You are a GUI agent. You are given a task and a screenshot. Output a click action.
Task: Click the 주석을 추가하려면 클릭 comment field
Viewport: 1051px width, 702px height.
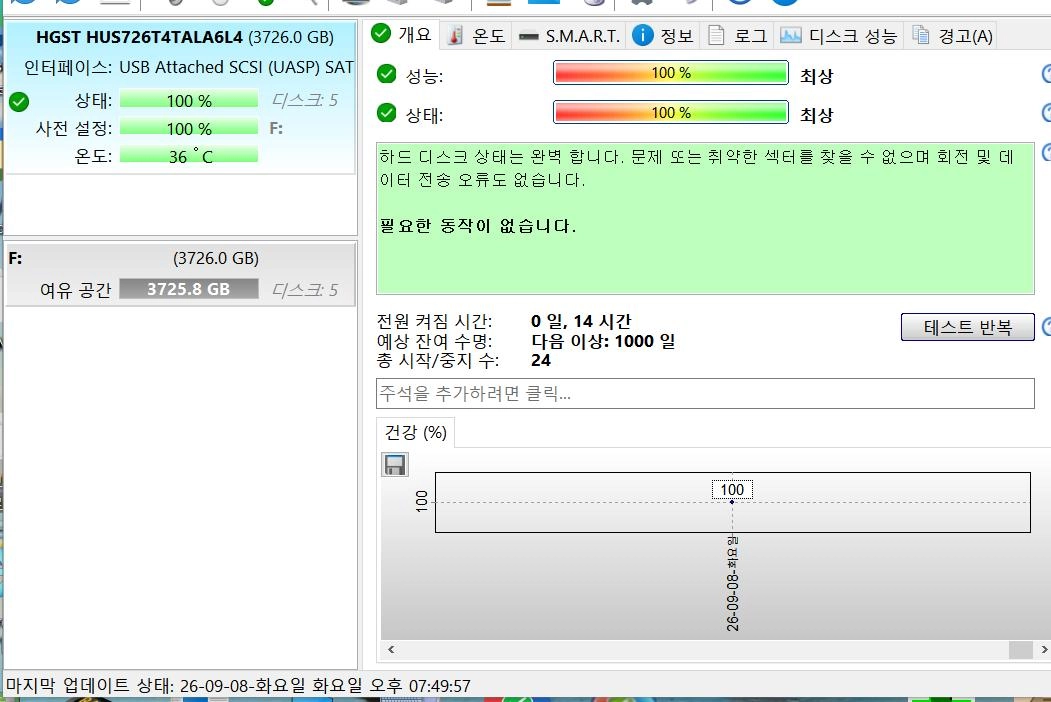[x=705, y=393]
